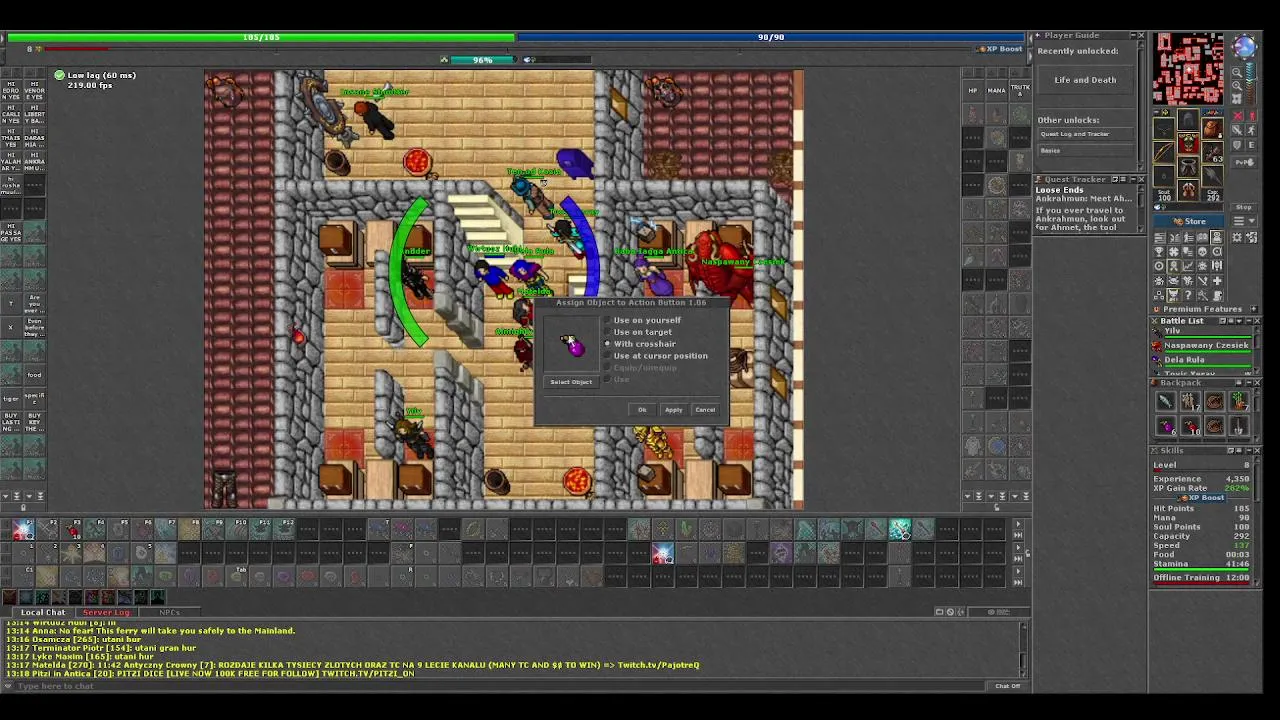The height and width of the screenshot is (720, 1280).
Task: Click the green health bar
Action: (260, 37)
